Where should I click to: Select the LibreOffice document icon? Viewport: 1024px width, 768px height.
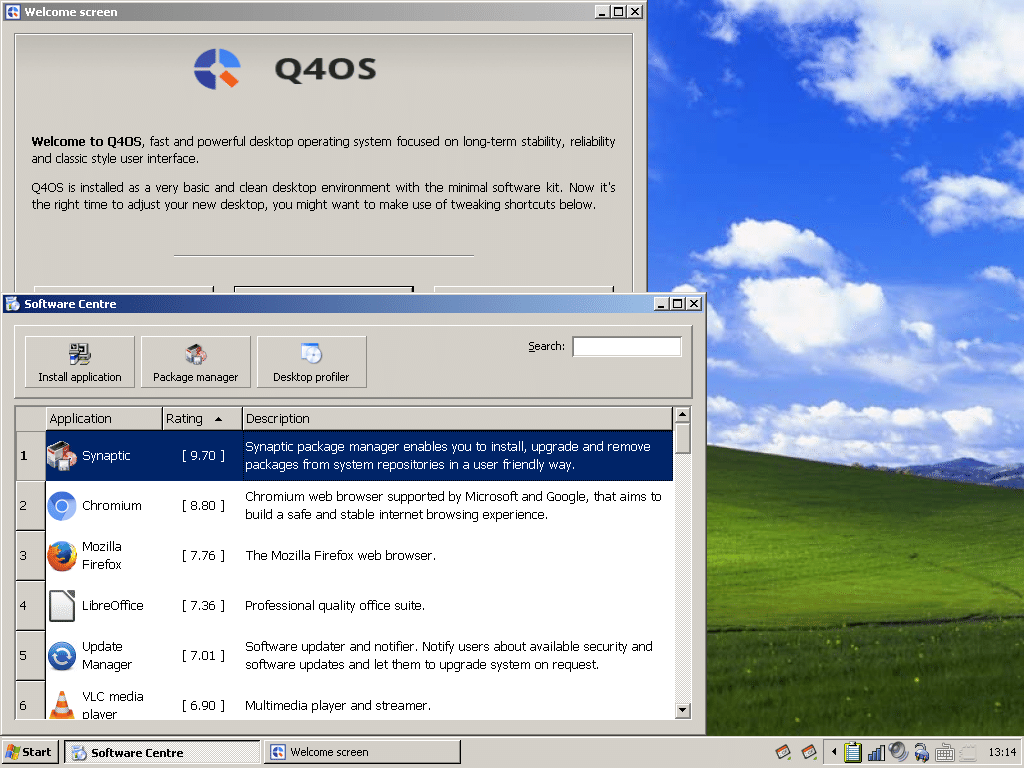click(x=62, y=605)
